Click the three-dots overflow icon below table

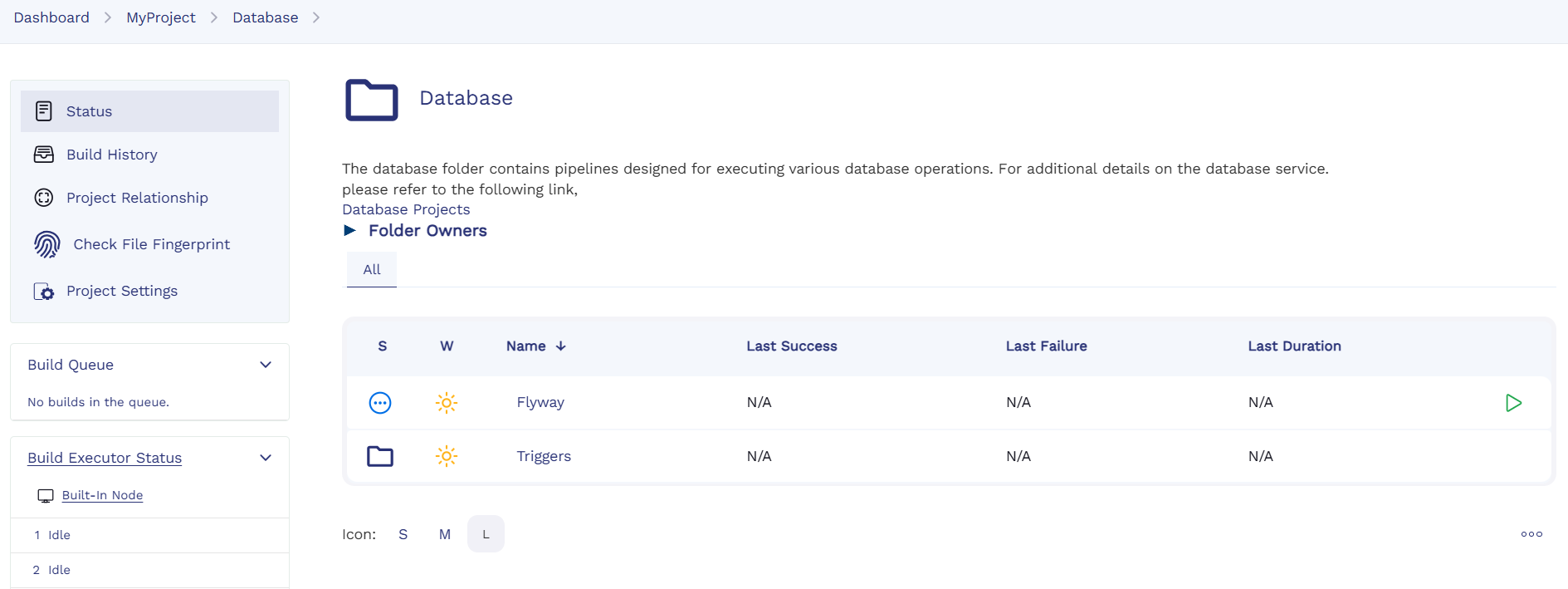click(1531, 534)
